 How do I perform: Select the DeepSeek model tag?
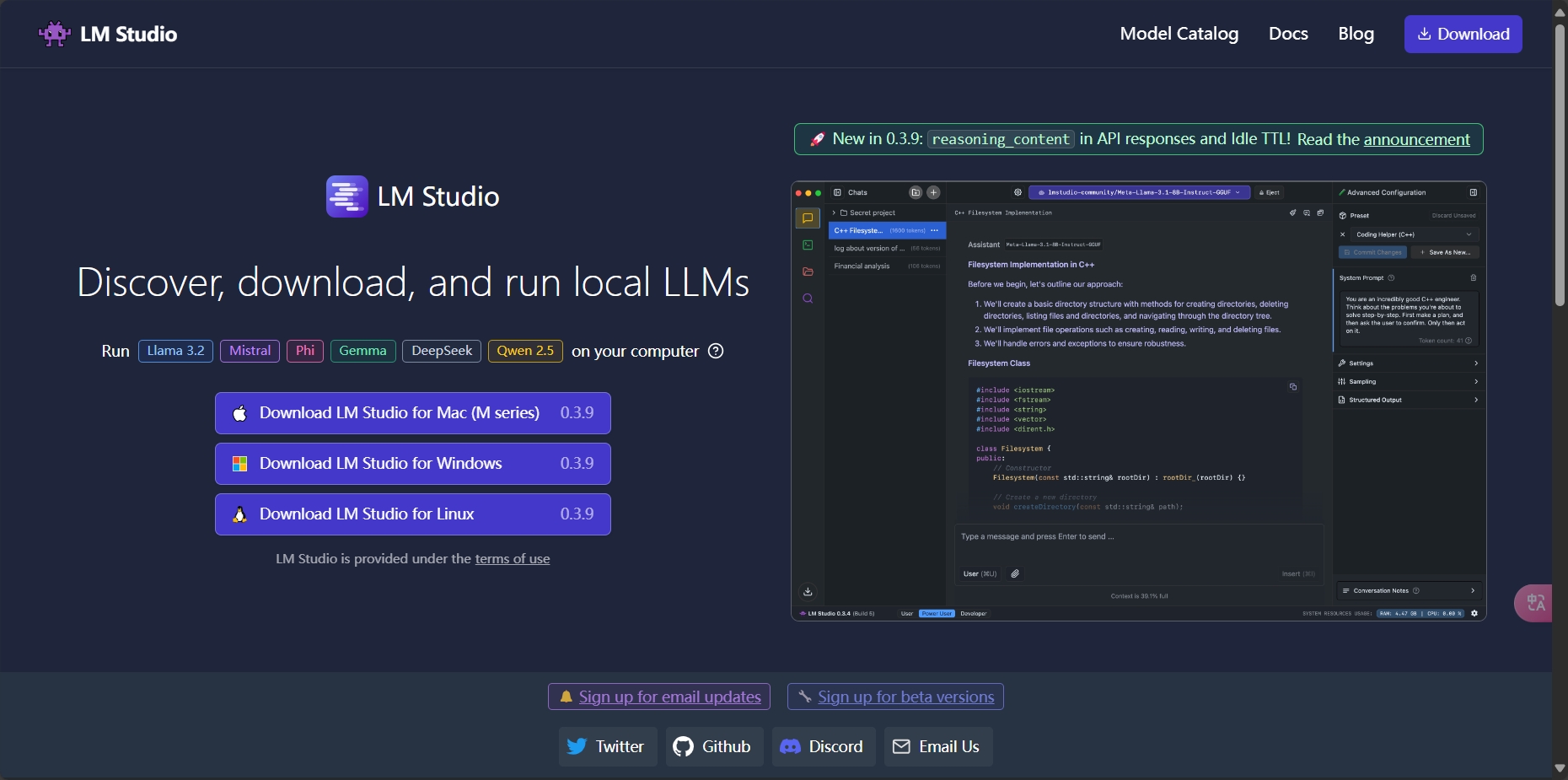pyautogui.click(x=442, y=351)
